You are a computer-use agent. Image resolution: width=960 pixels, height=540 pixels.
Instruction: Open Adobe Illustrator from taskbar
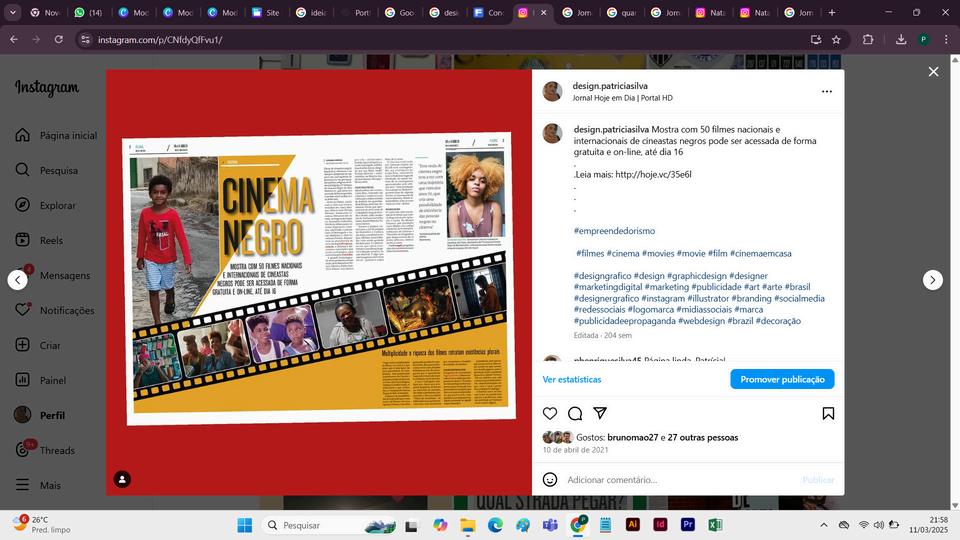(632, 525)
